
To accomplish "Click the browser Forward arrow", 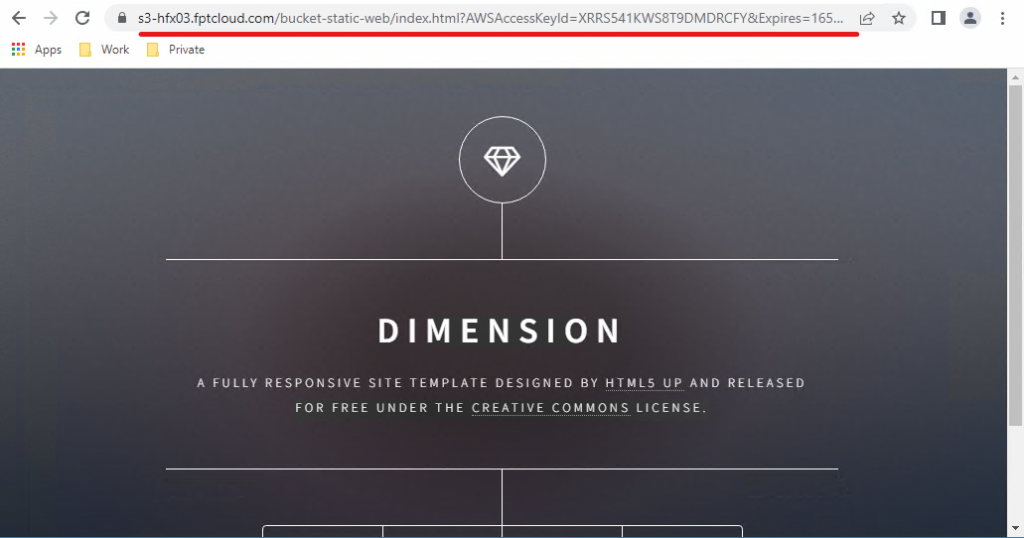I will point(50,18).
